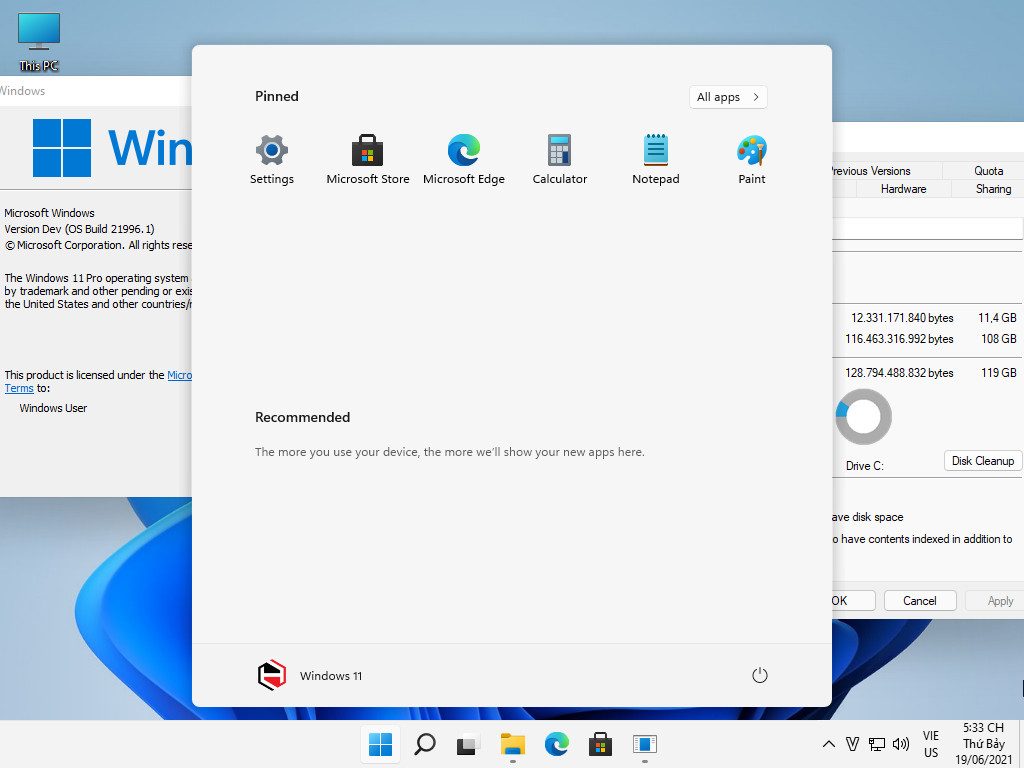This screenshot has width=1024, height=768.
Task: Open Search from the taskbar
Action: tap(424, 744)
